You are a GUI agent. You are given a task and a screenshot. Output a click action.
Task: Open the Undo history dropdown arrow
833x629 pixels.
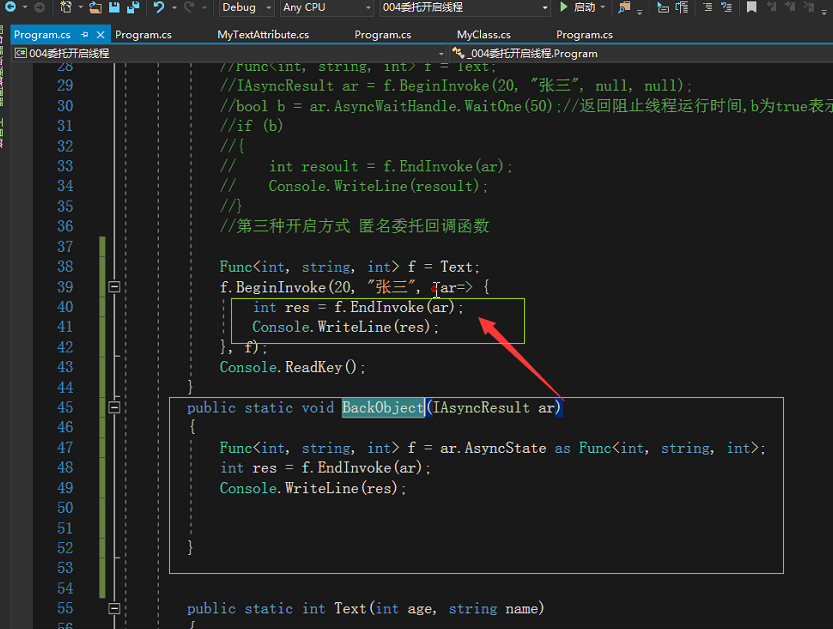click(174, 7)
